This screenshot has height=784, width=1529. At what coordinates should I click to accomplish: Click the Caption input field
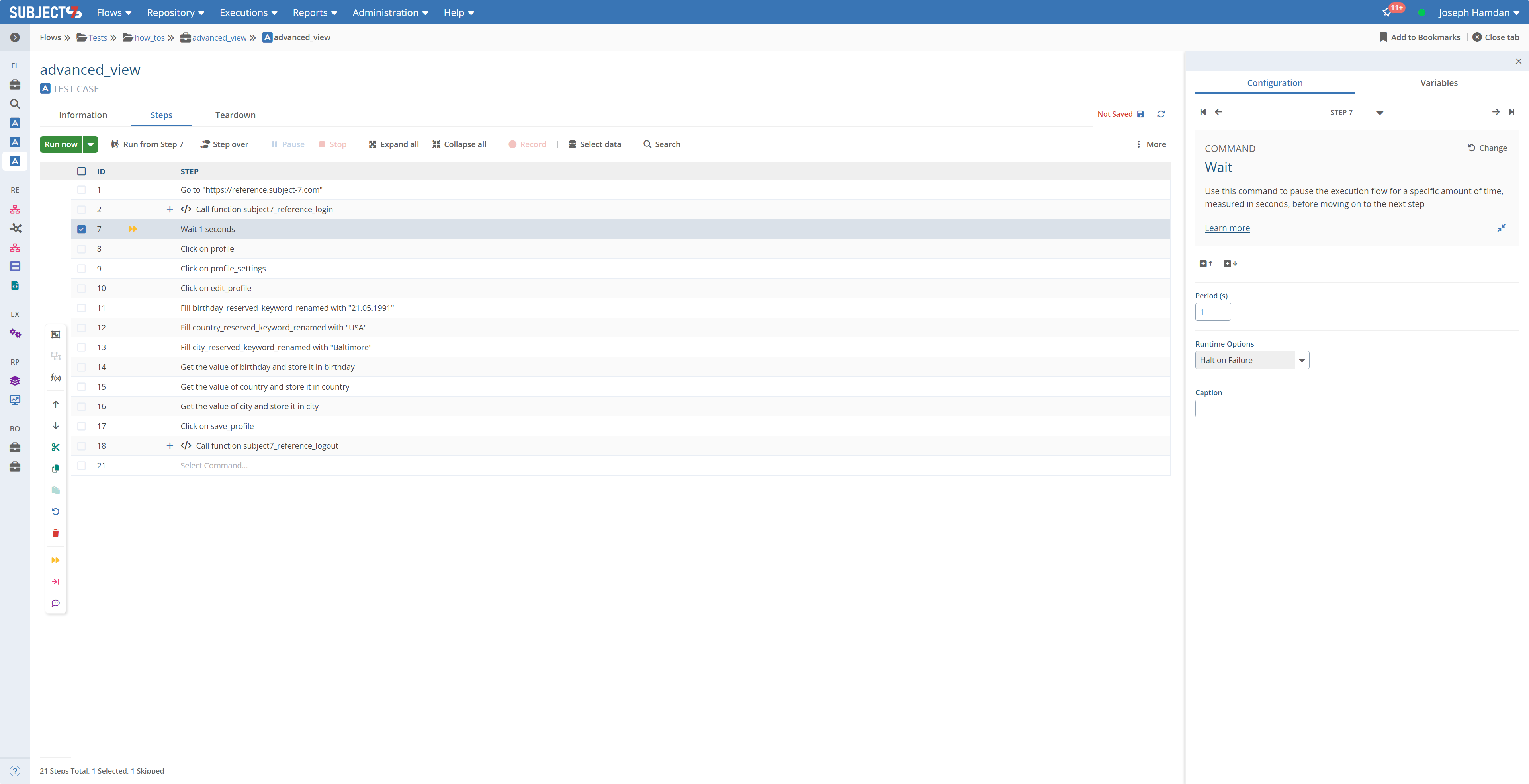1356,409
